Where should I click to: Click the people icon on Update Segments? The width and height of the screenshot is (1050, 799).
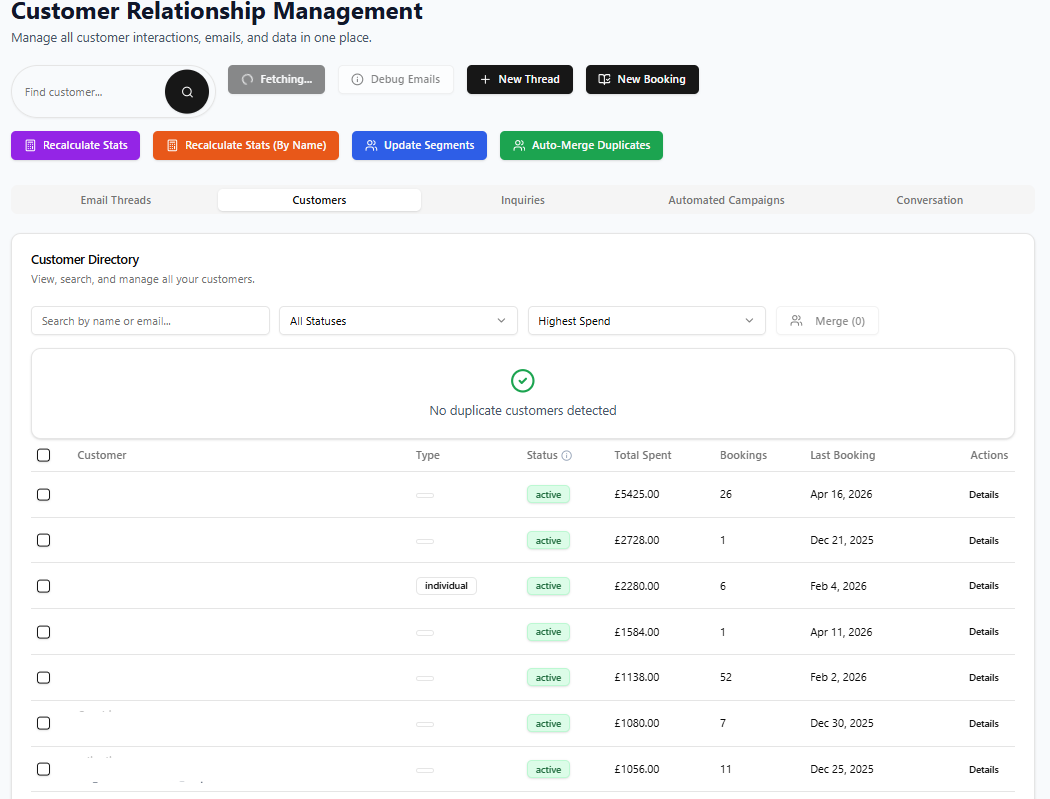coord(371,145)
